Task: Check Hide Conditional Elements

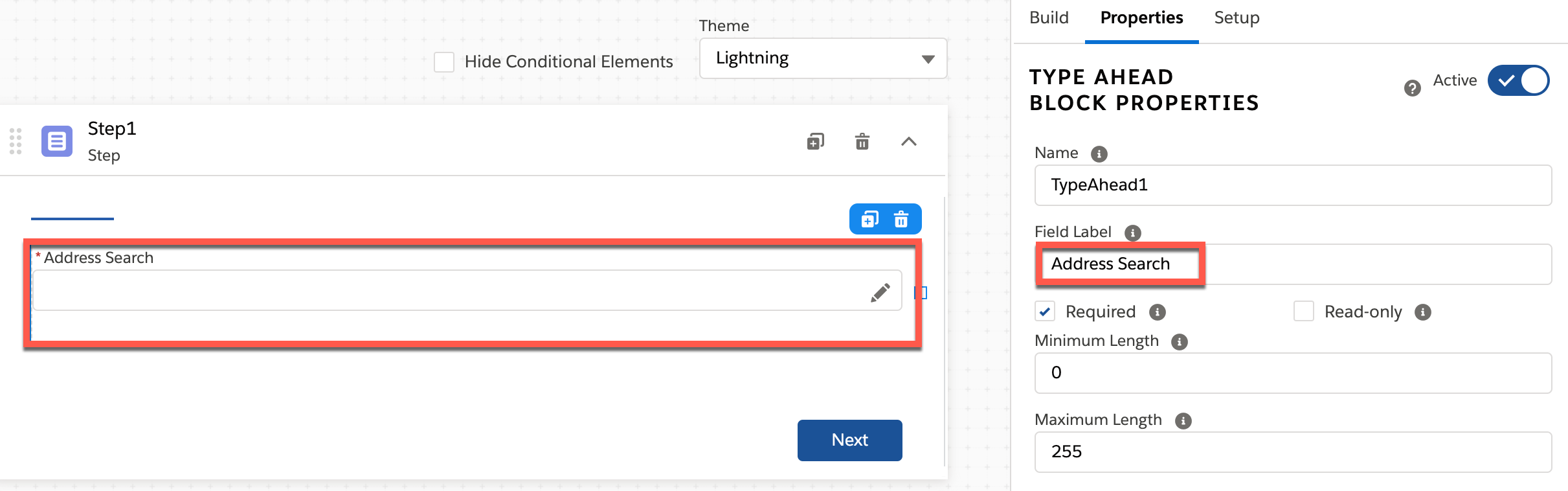Action: 444,62
